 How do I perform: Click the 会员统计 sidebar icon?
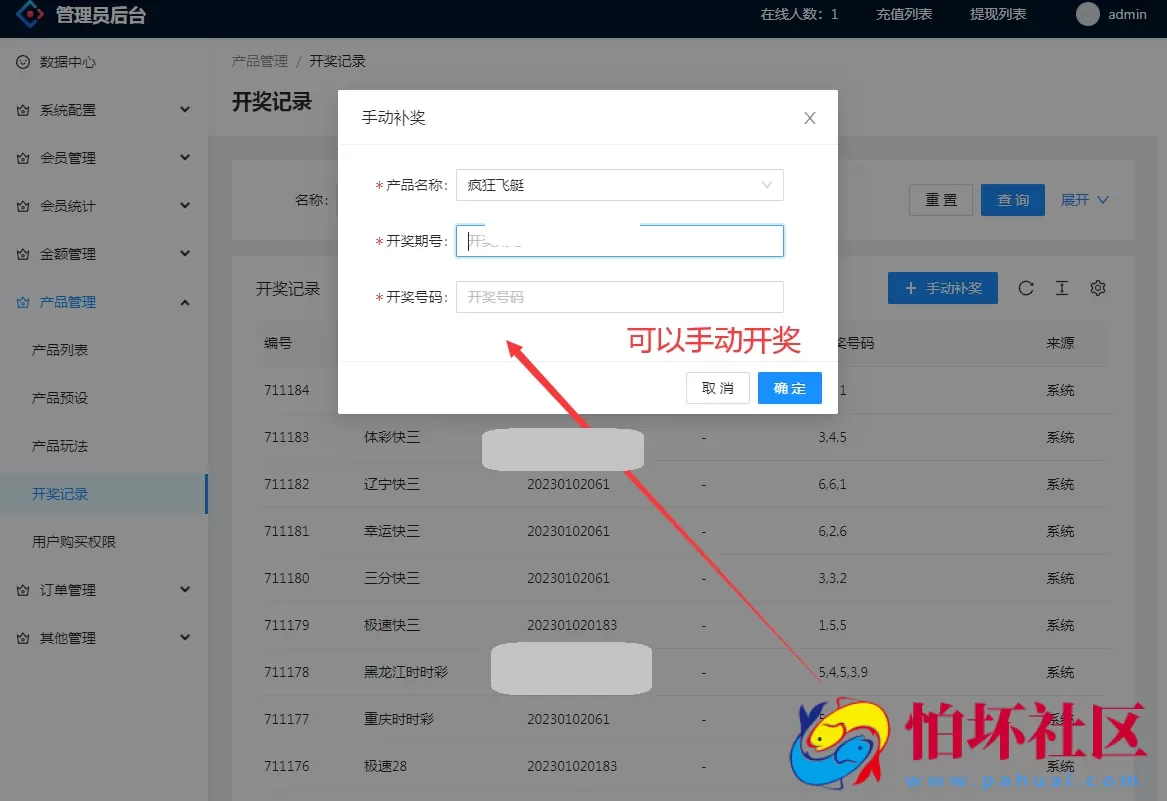pos(22,205)
